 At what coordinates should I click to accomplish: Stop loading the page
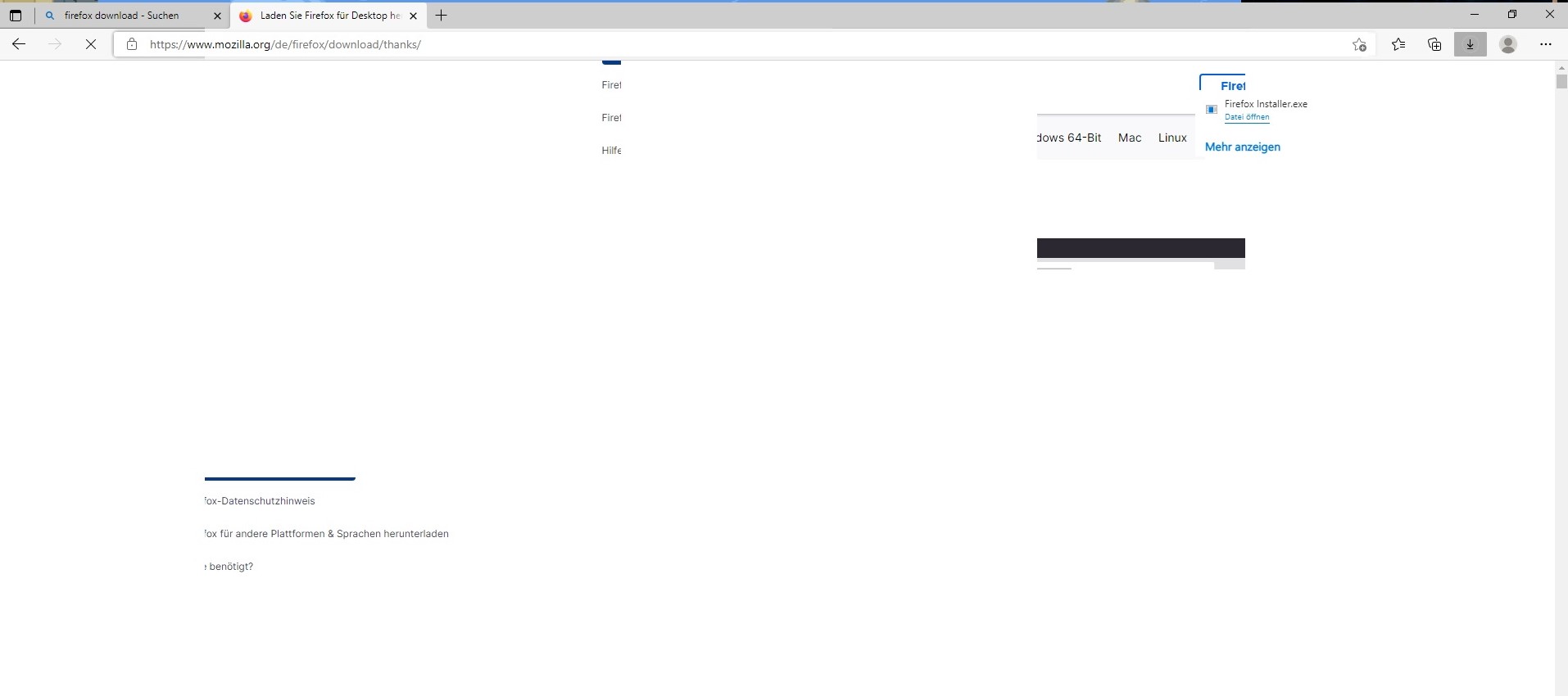pyautogui.click(x=91, y=44)
